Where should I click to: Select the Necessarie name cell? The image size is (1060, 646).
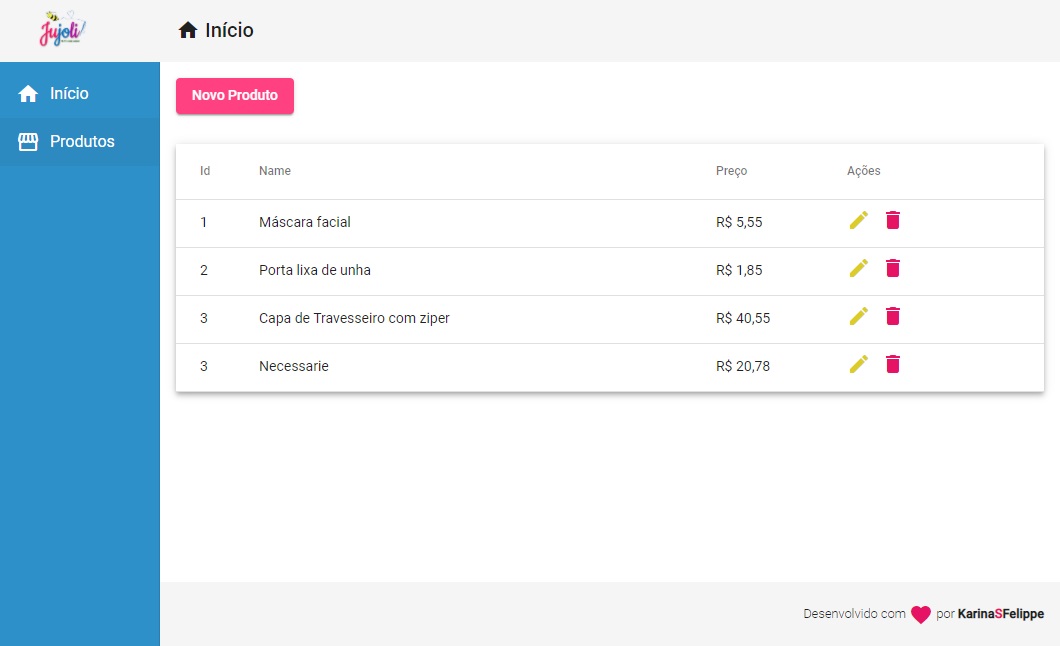click(x=293, y=366)
